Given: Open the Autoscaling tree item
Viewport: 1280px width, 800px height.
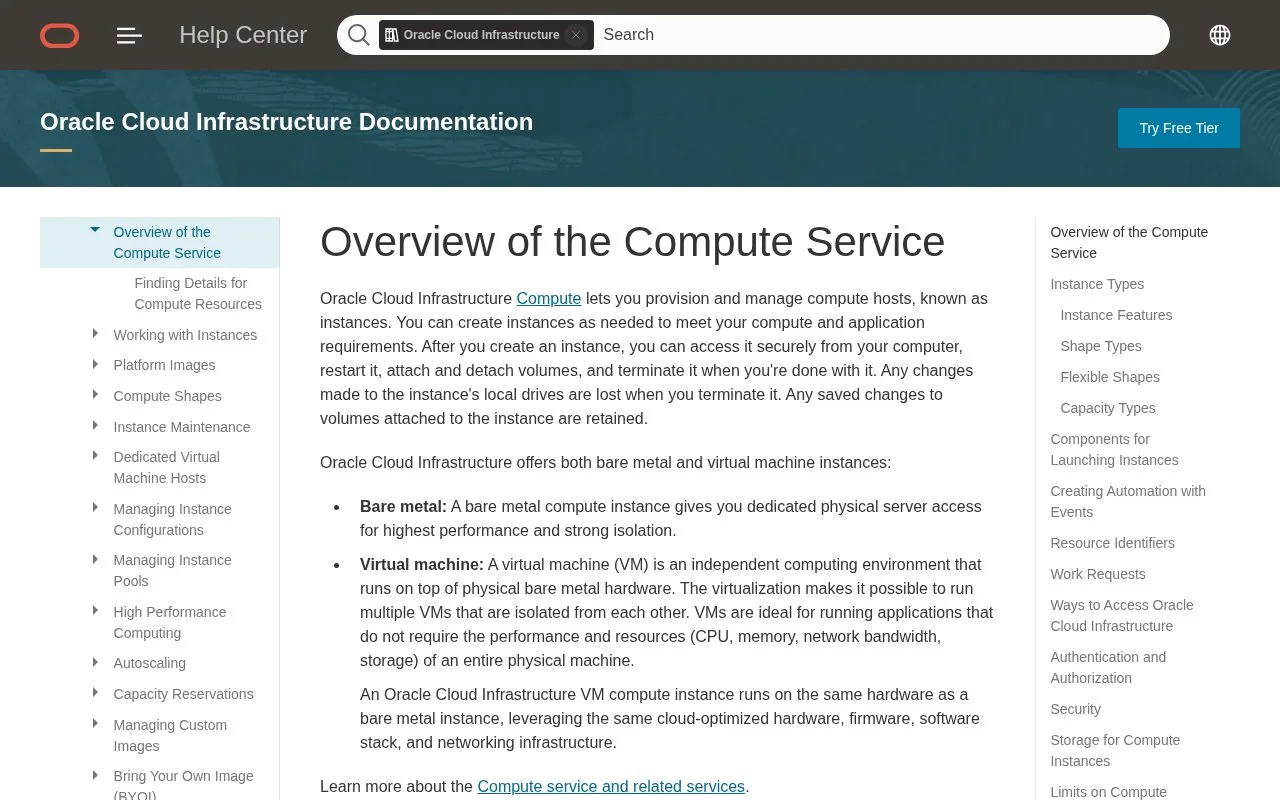Looking at the screenshot, I should tap(149, 663).
